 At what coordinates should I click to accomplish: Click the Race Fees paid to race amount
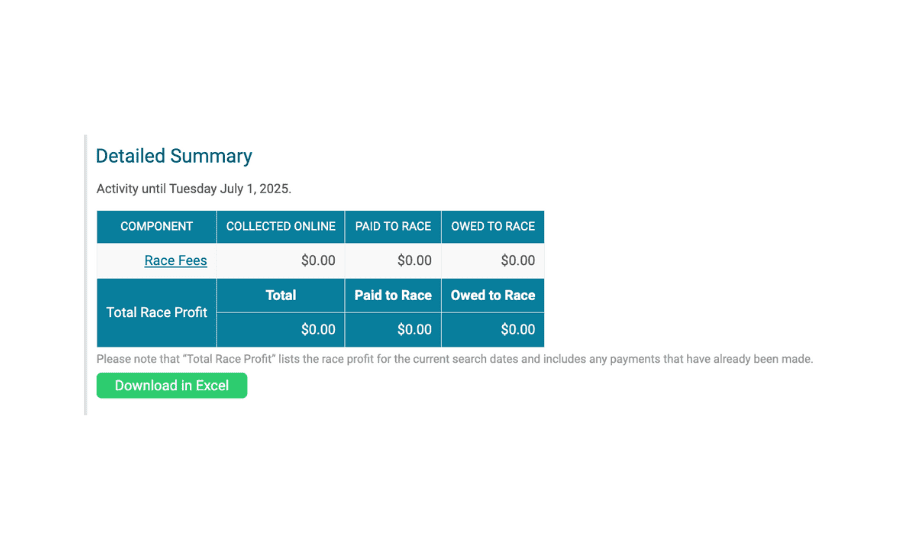coord(414,261)
